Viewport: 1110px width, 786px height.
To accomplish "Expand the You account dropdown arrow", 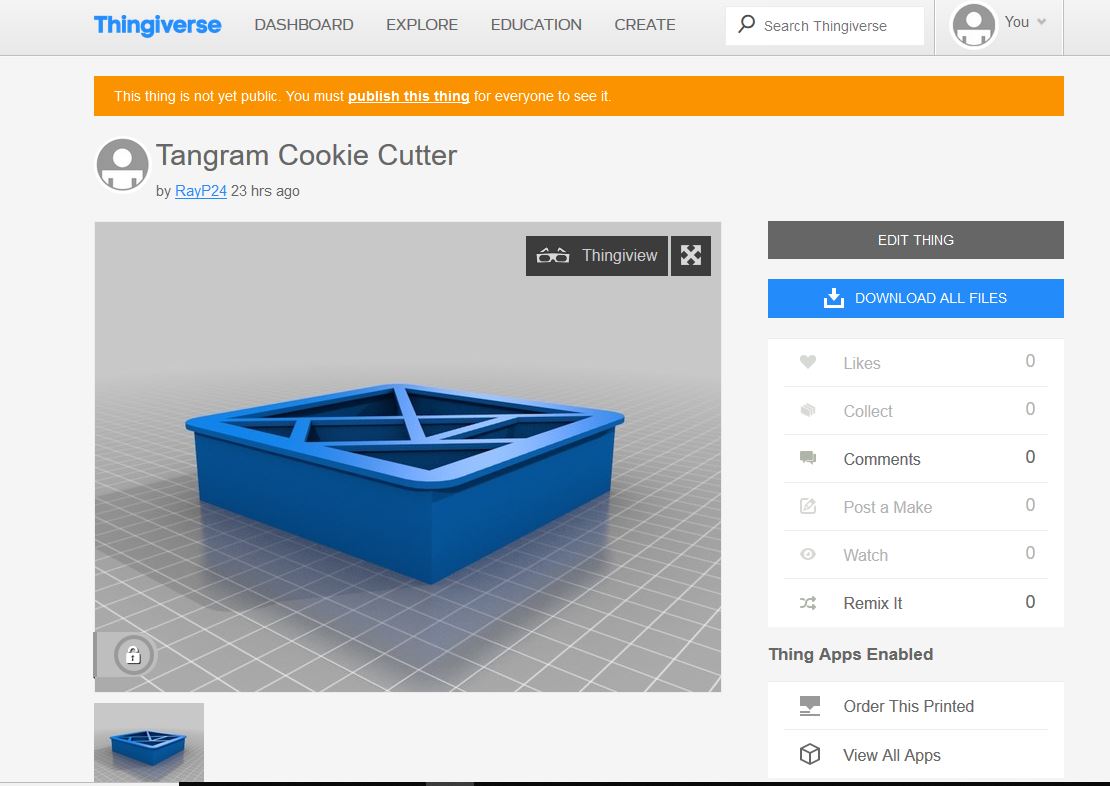I will [x=1042, y=22].
